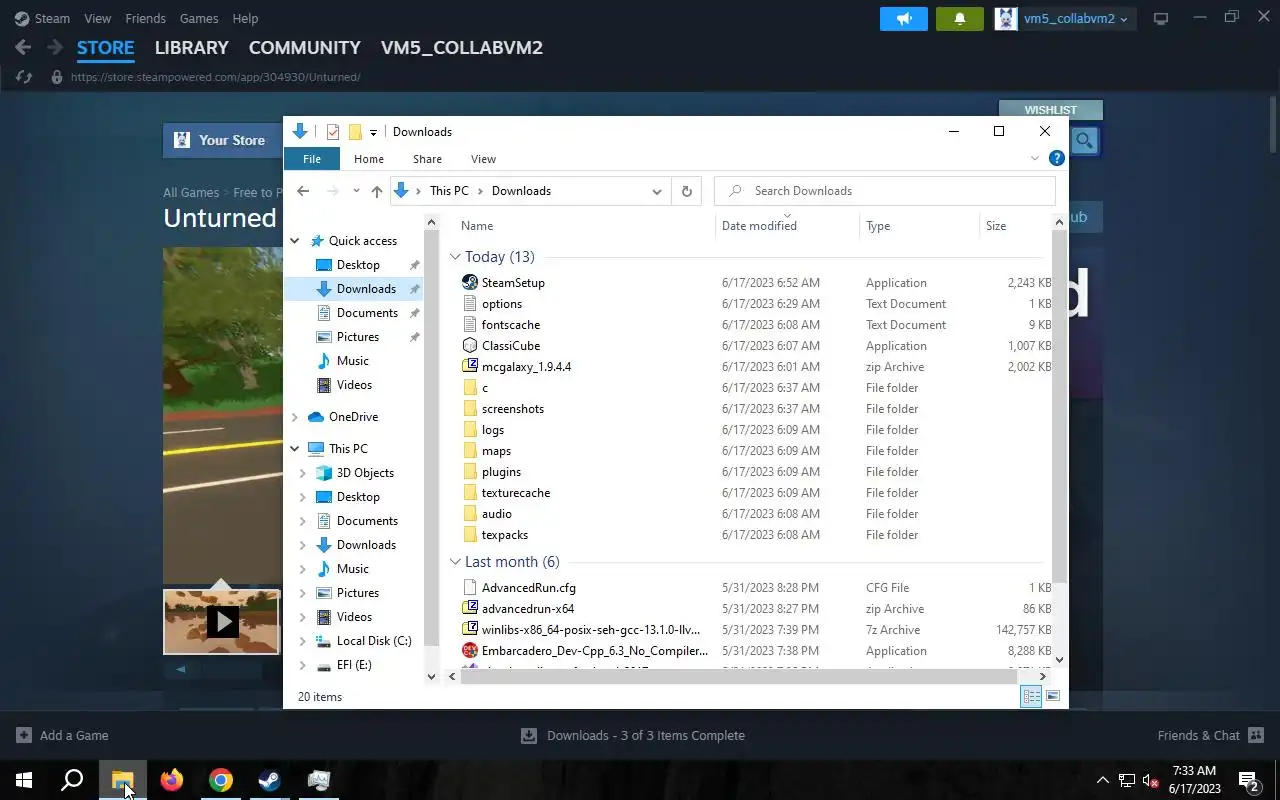This screenshot has height=800, width=1280.
Task: Refresh the Downloads folder view
Action: 686,191
